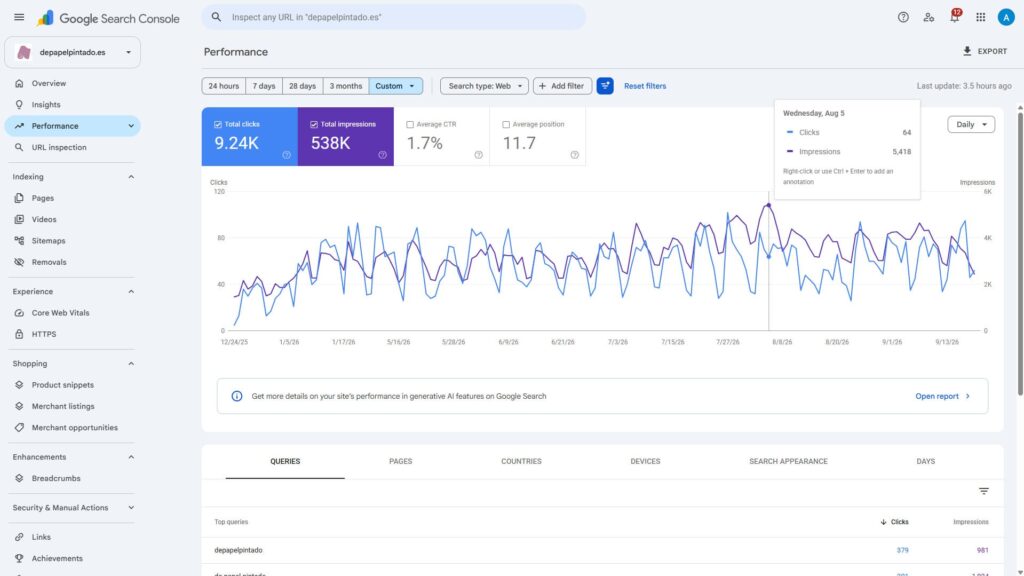Open the Daily granularity dropdown
Image resolution: width=1024 pixels, height=576 pixels.
pyautogui.click(x=971, y=125)
